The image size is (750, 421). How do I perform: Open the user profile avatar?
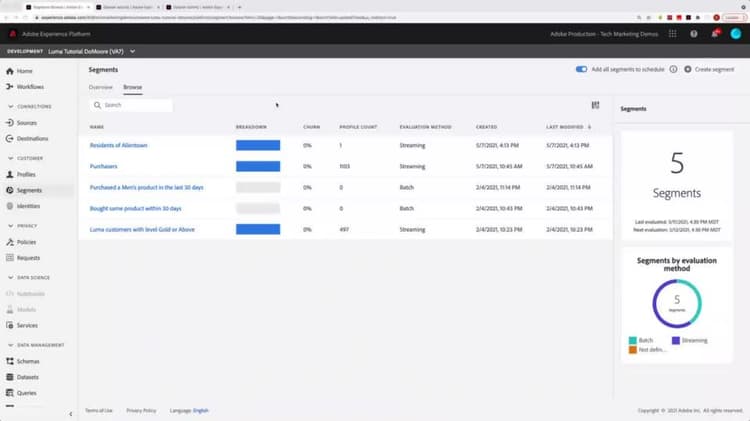736,33
